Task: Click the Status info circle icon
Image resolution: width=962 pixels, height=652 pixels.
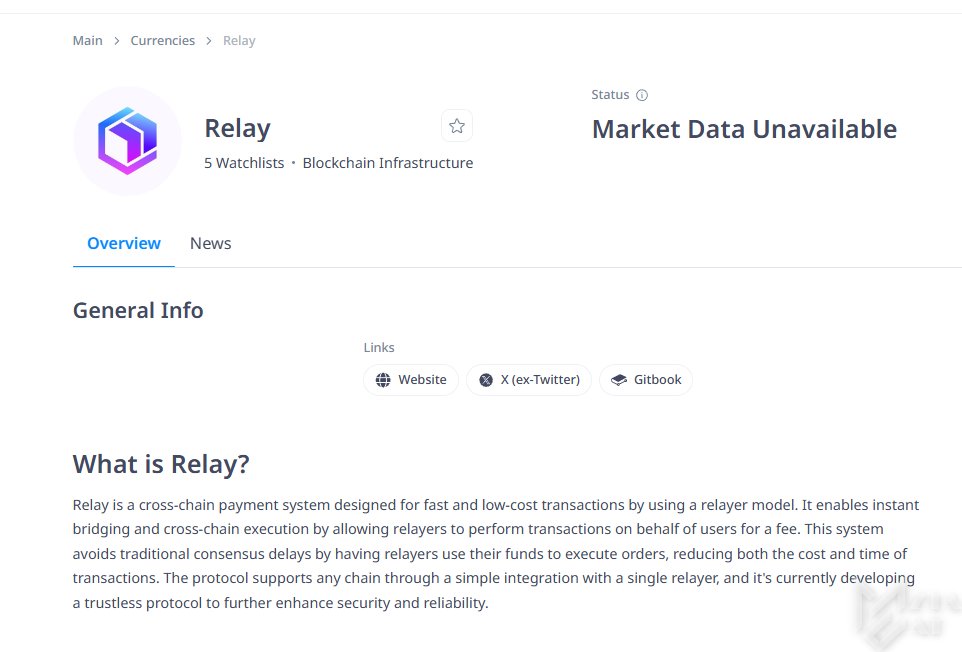Action: (x=642, y=95)
